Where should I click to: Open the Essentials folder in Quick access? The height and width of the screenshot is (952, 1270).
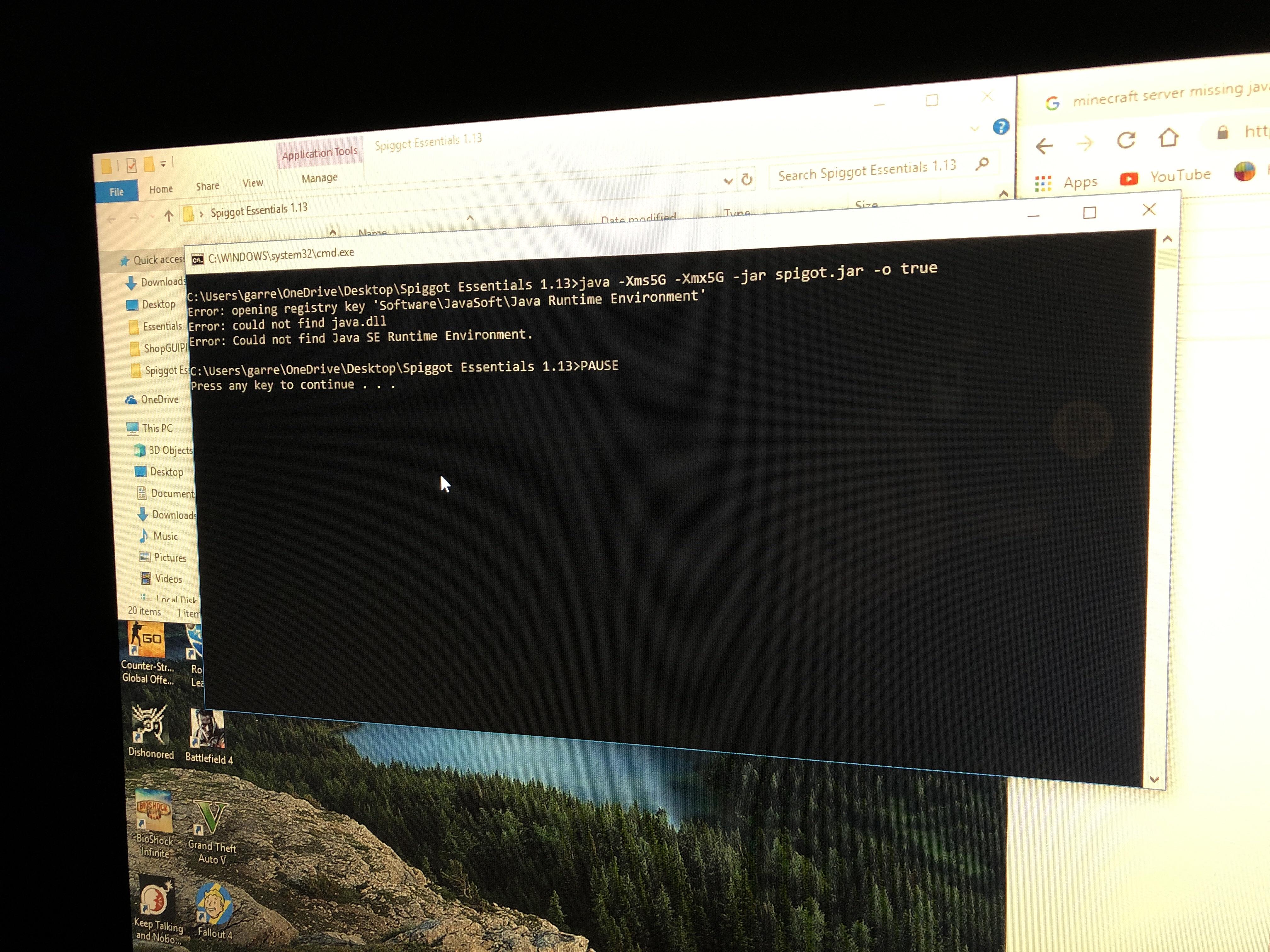coord(155,326)
